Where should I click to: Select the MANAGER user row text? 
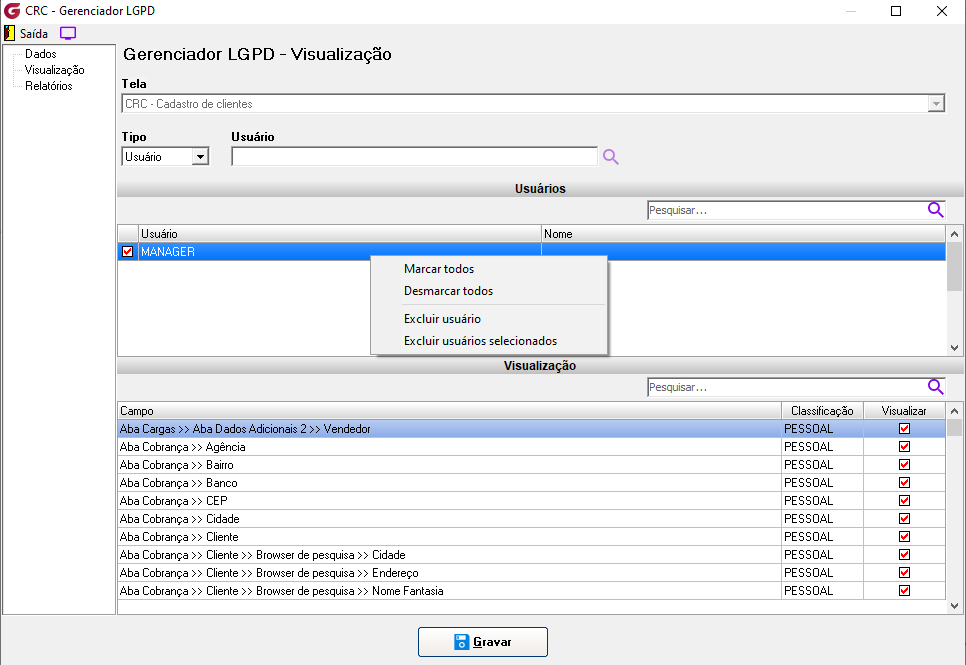point(168,251)
